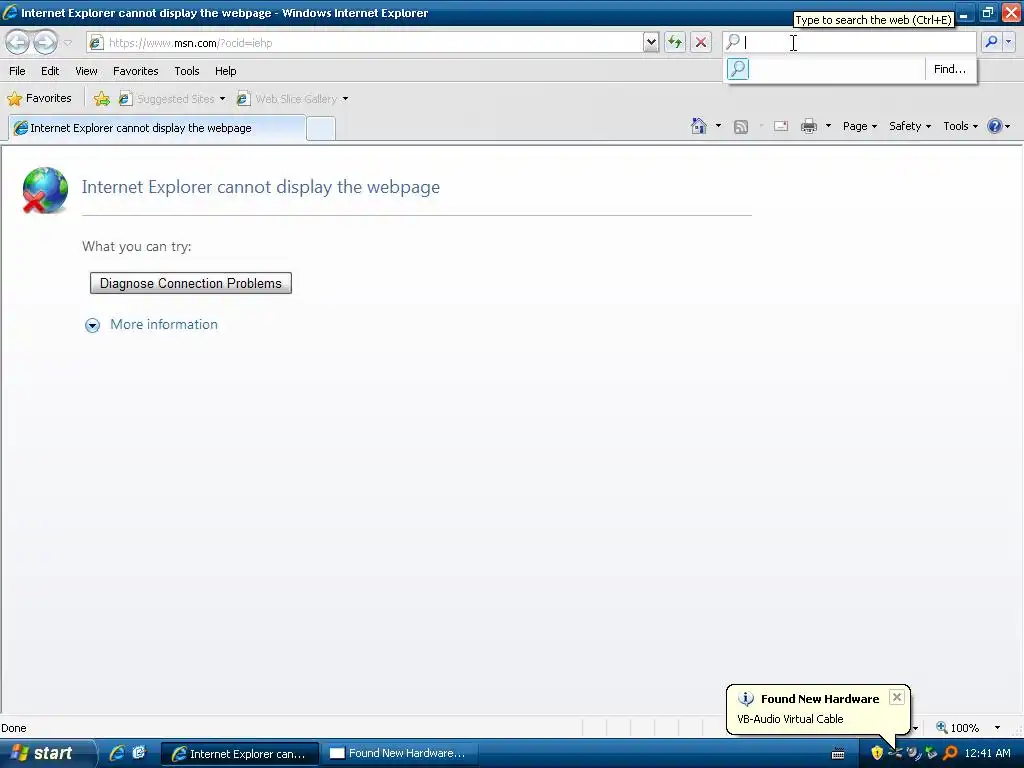Click the yellow security shield tray icon

[x=877, y=754]
